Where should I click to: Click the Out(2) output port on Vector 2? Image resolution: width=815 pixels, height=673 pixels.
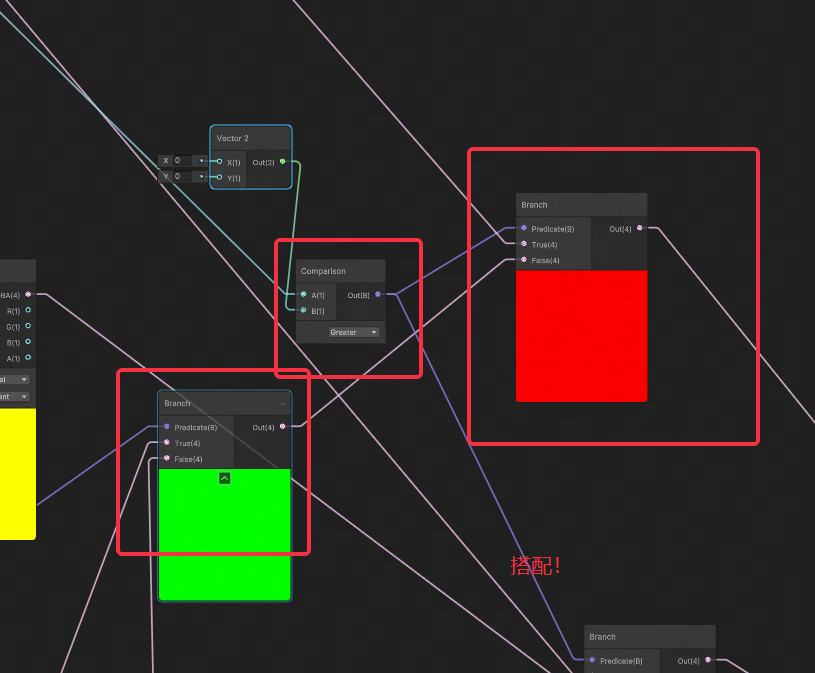(283, 162)
